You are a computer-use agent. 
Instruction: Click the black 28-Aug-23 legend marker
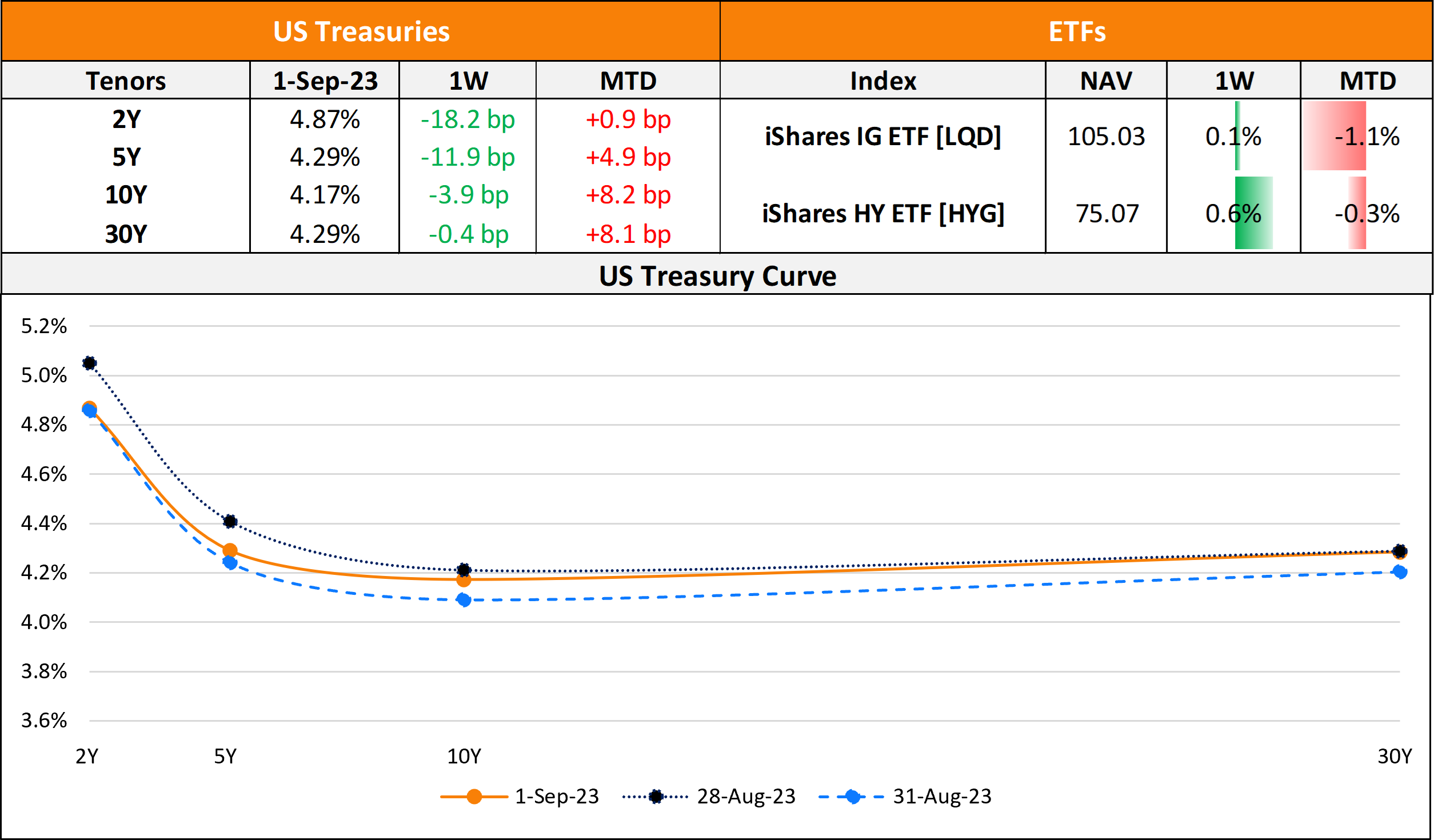tap(656, 797)
